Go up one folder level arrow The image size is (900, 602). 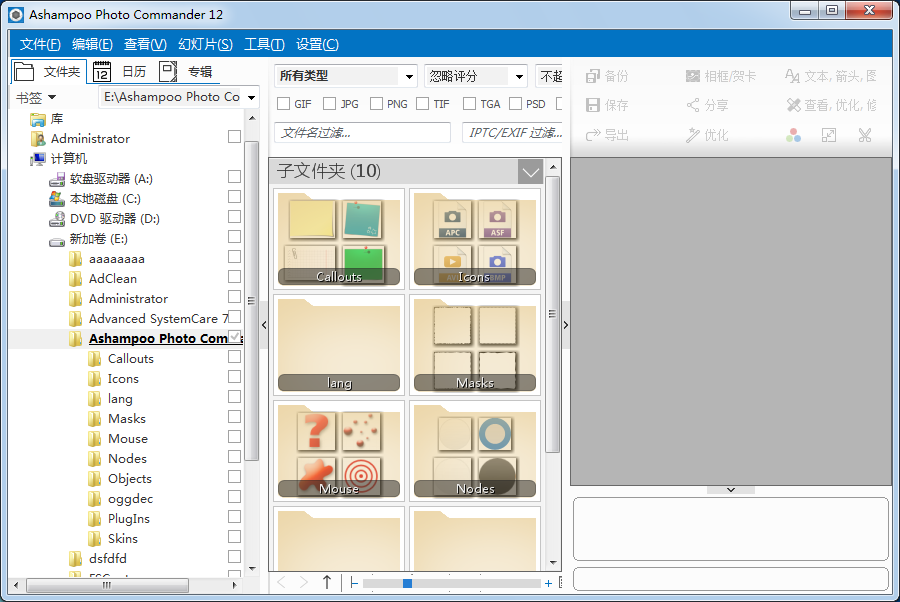tap(326, 582)
